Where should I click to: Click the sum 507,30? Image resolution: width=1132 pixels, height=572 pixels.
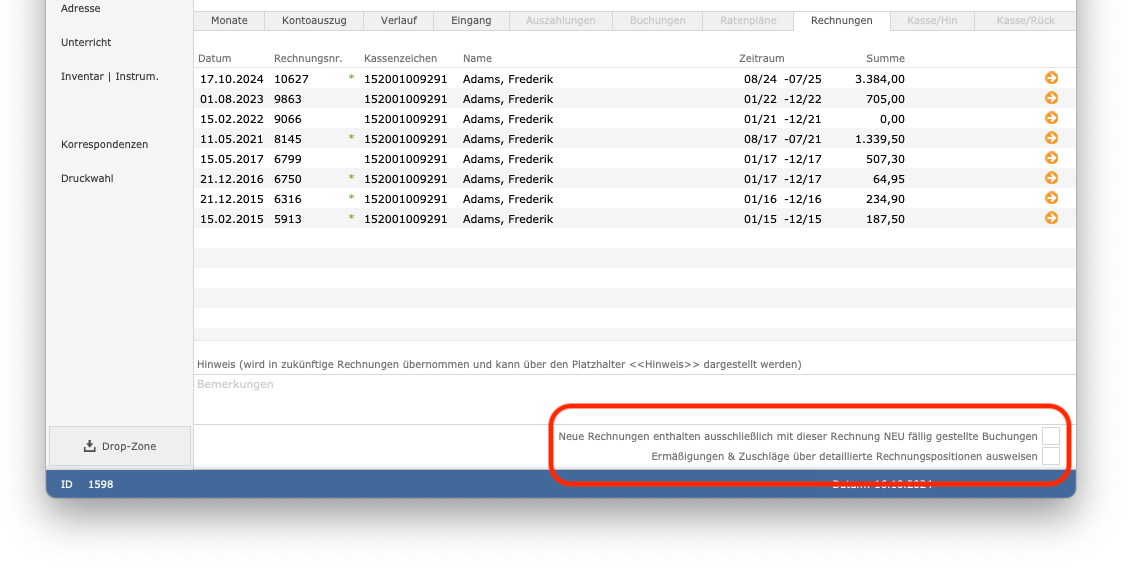[885, 159]
